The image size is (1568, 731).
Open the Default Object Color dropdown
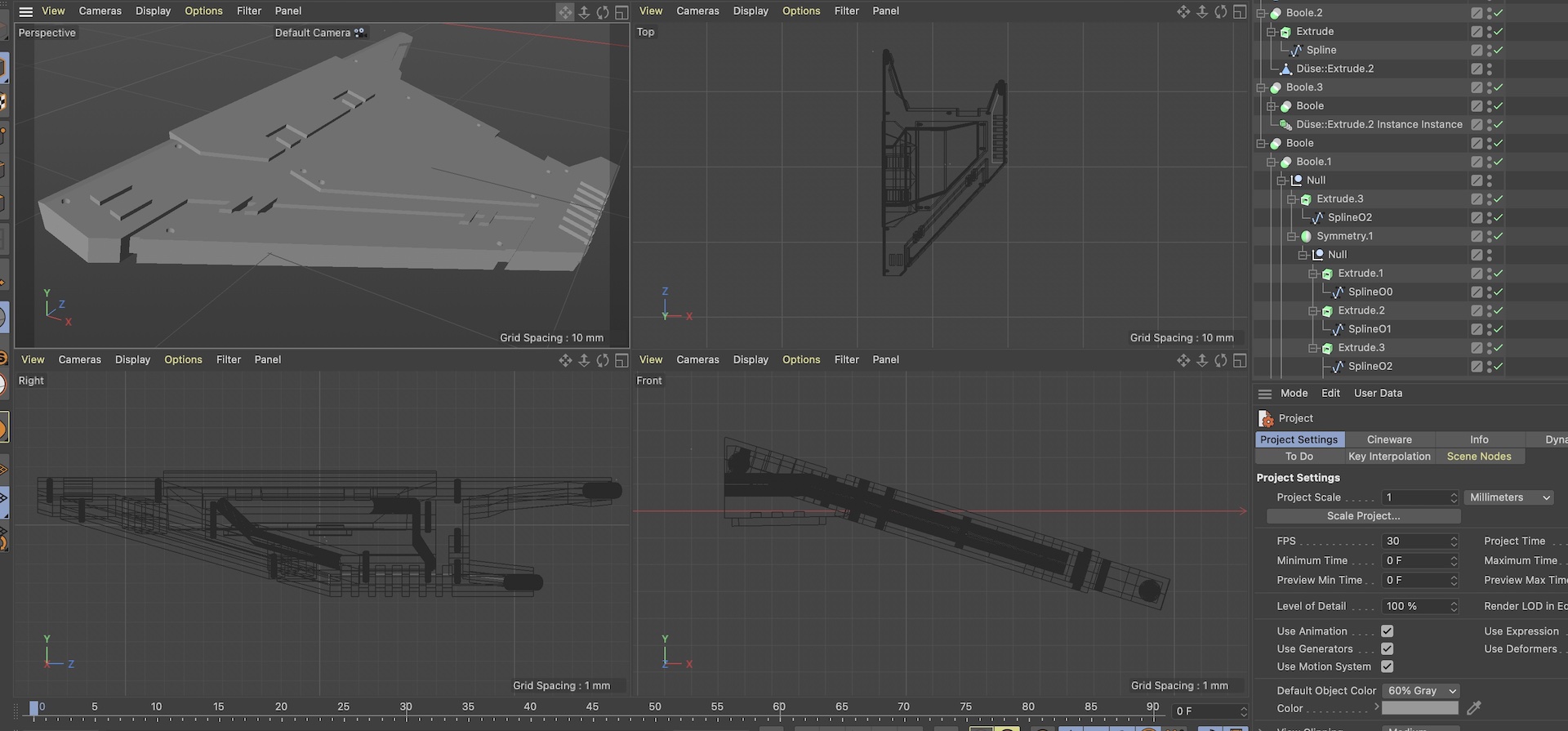tap(1421, 691)
